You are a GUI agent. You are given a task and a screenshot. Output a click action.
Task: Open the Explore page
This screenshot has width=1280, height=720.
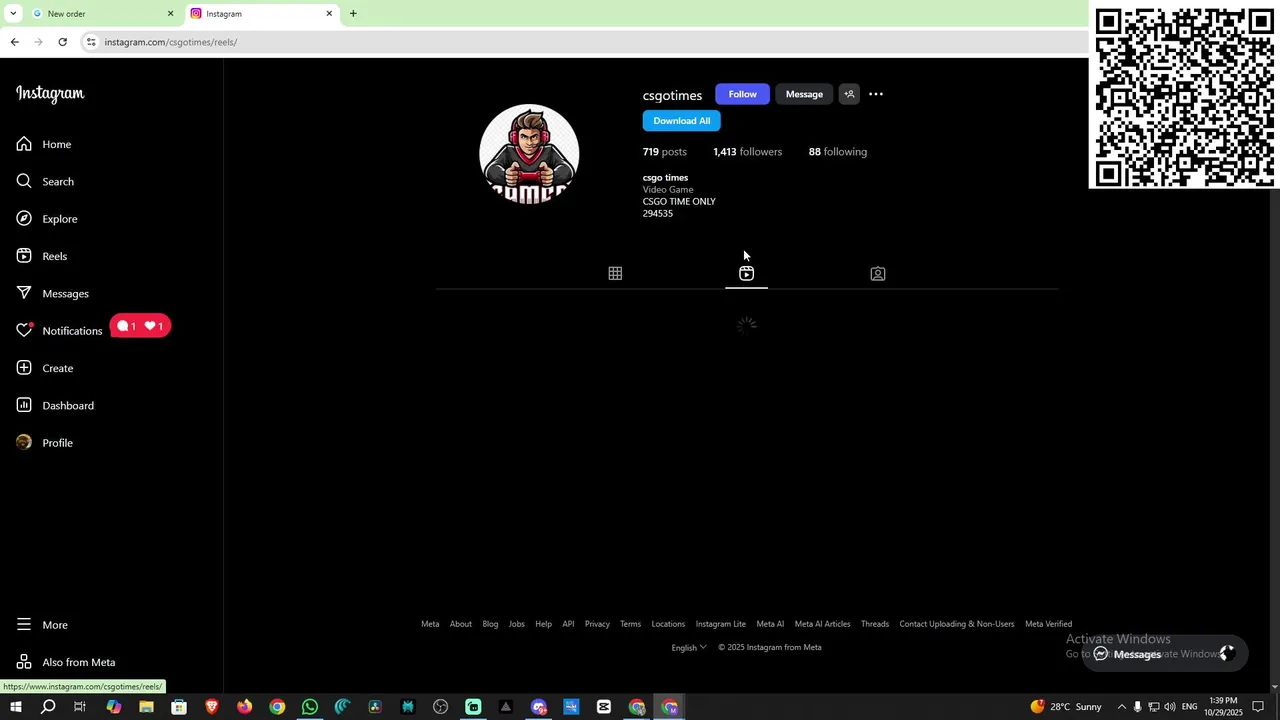pos(47,219)
